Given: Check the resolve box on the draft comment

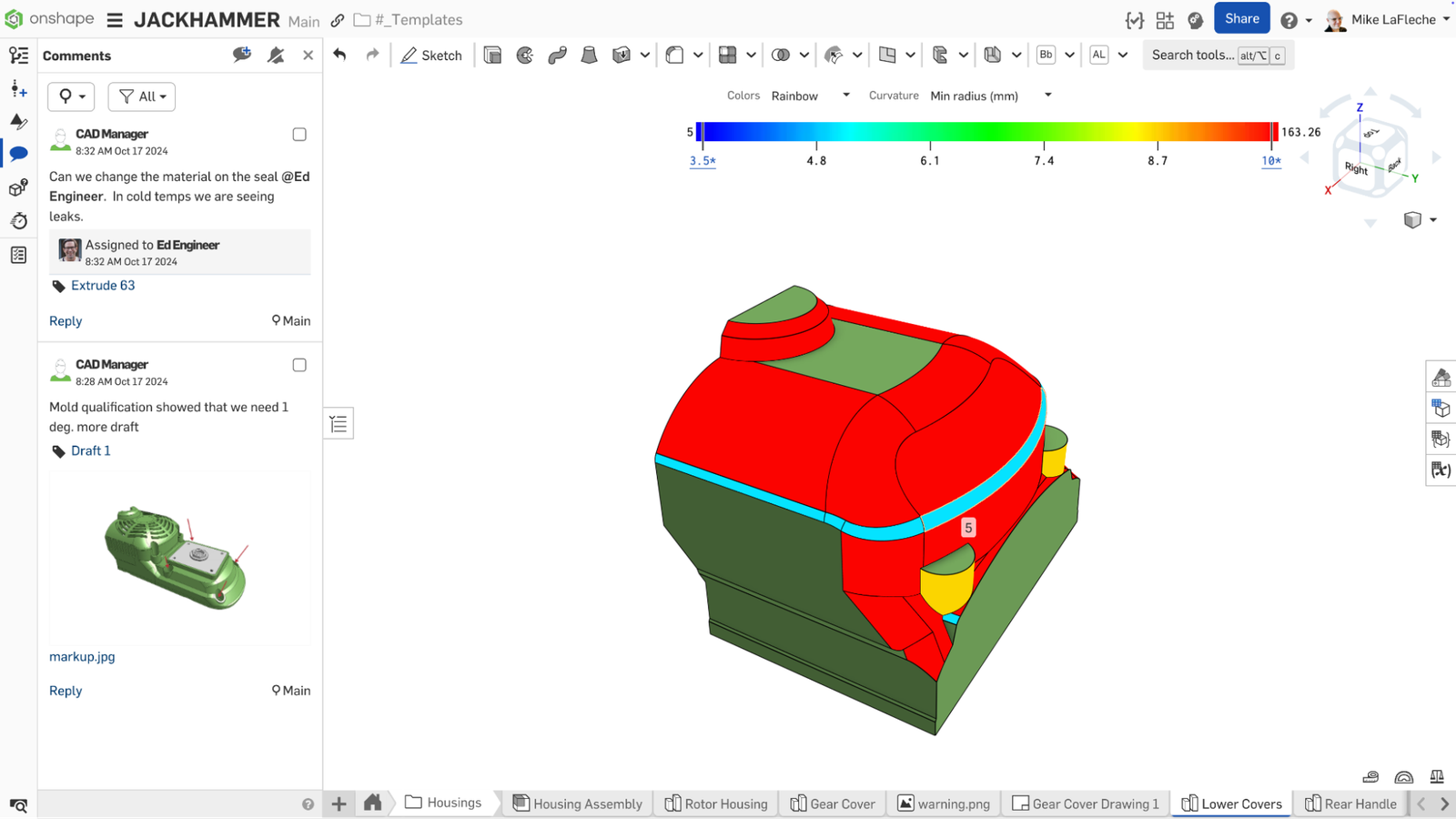Looking at the screenshot, I should pos(298,365).
